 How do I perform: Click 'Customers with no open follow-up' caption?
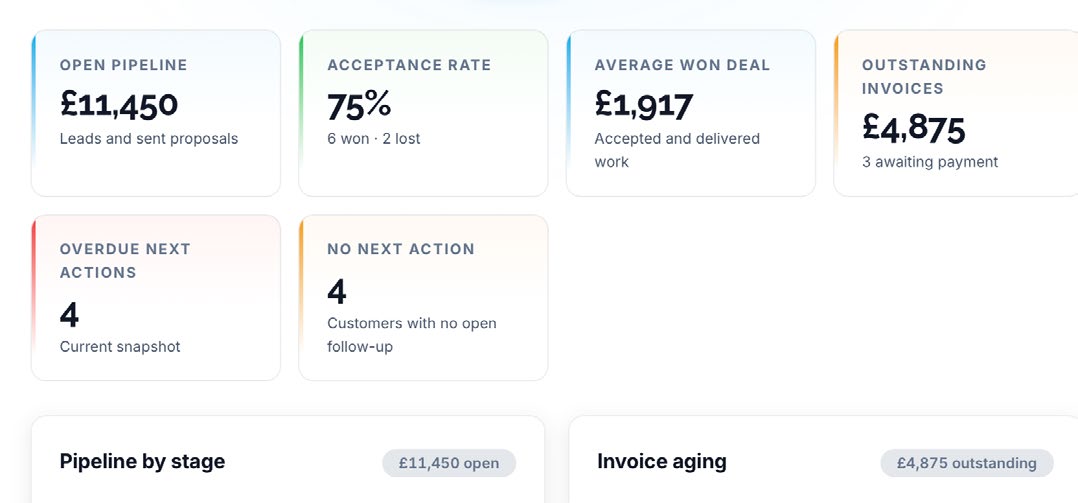pyautogui.click(x=412, y=335)
